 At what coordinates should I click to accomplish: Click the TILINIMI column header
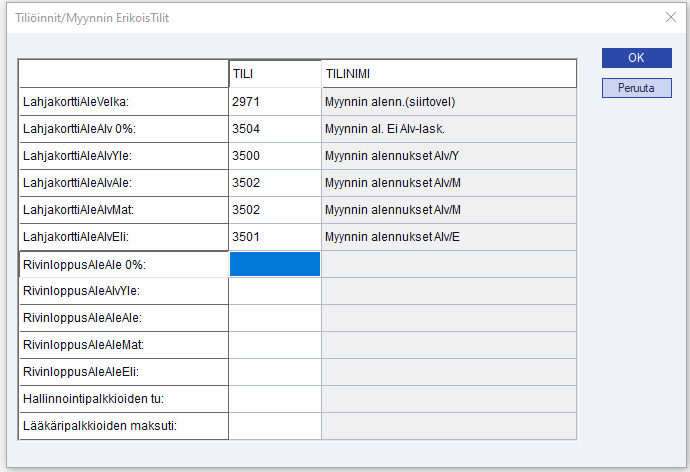coord(448,74)
